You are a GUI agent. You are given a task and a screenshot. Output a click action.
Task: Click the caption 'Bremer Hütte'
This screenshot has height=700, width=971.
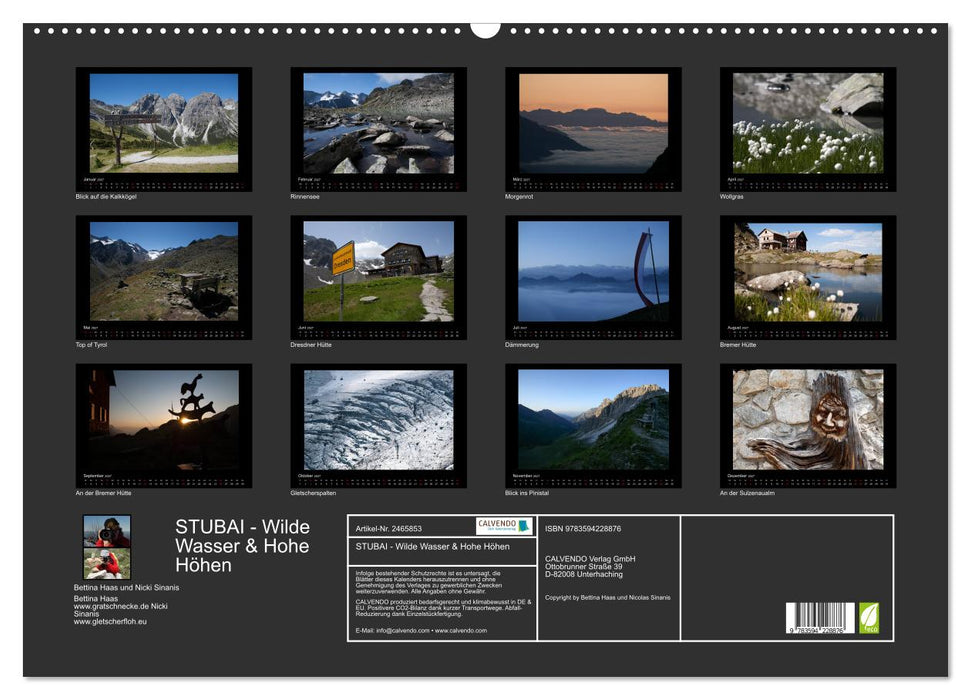point(738,344)
